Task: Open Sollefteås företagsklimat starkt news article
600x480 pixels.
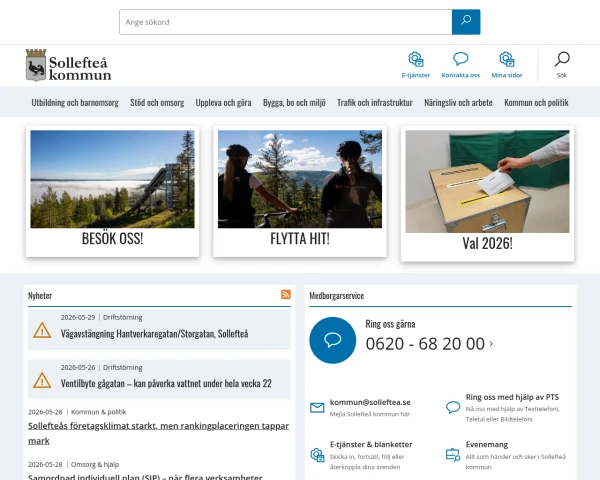Action: click(x=158, y=433)
